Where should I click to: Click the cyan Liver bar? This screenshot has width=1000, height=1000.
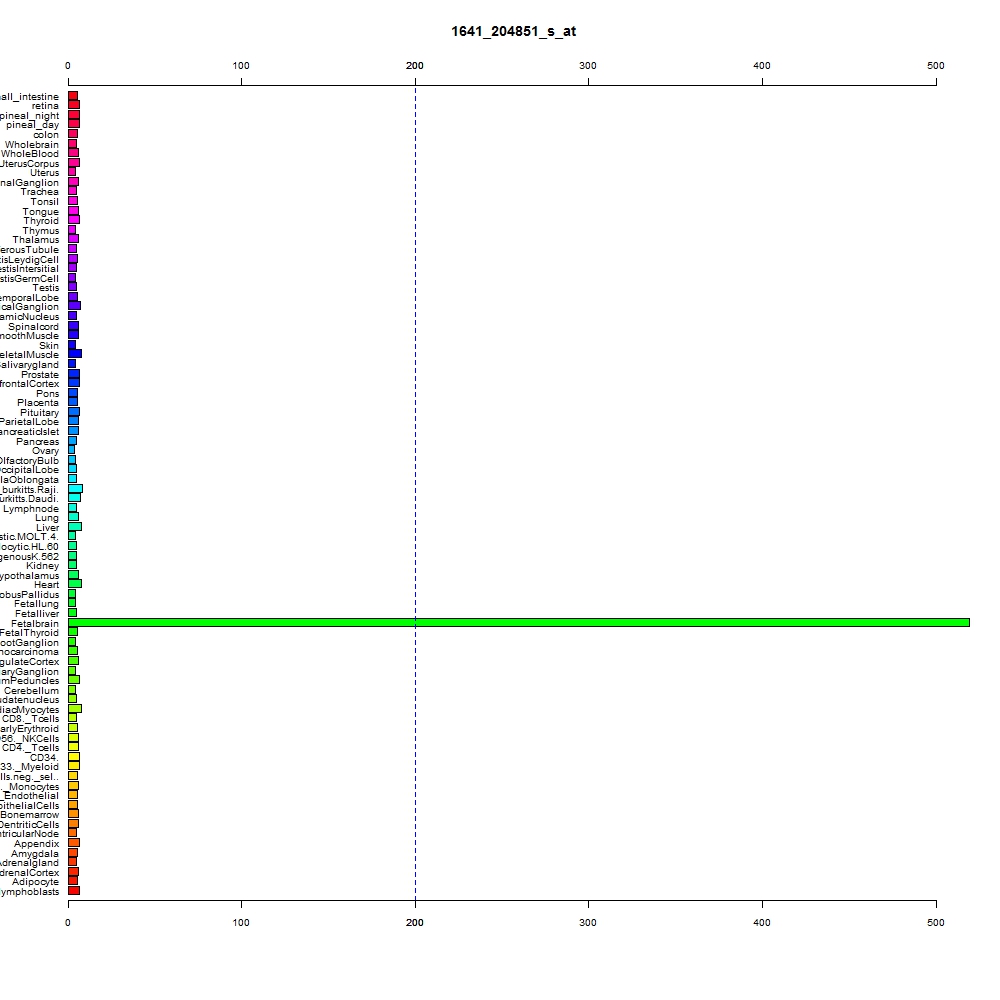75,527
